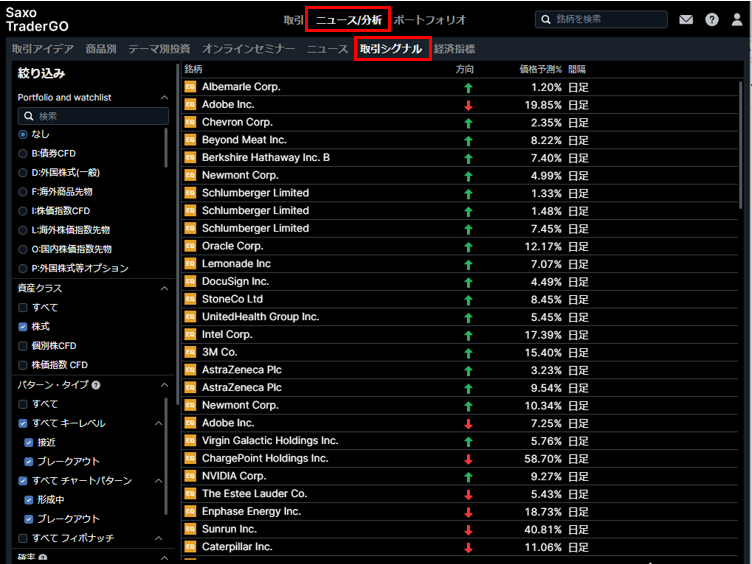This screenshot has width=752, height=564.
Task: Click the Saxo TraderGO logo
Action: point(37,19)
